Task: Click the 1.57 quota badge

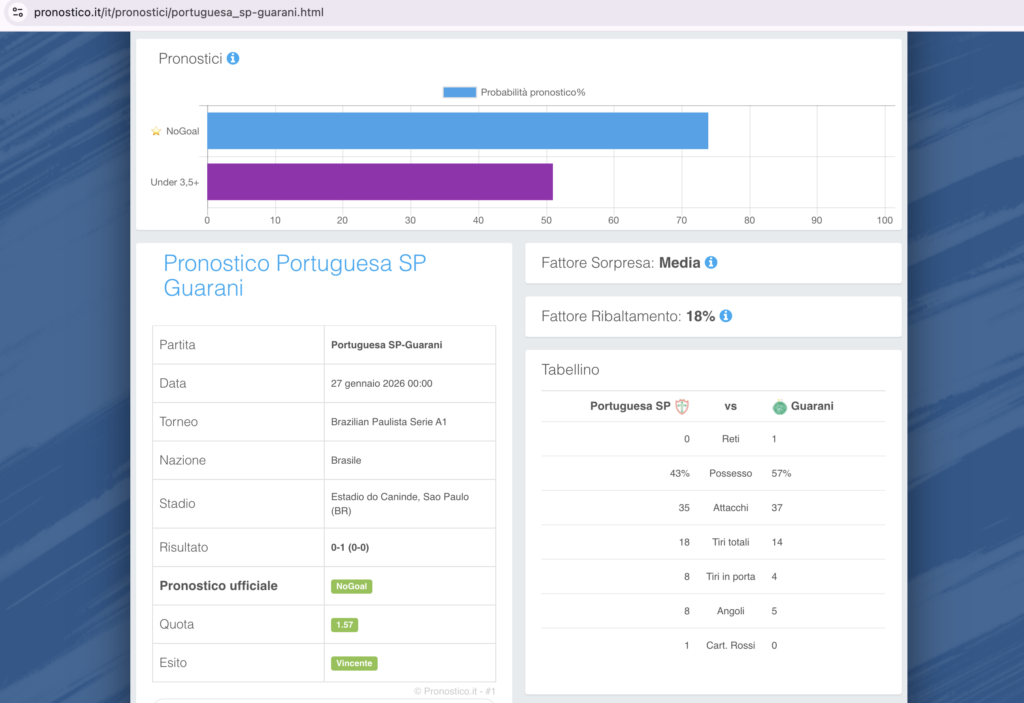Action: pos(344,625)
